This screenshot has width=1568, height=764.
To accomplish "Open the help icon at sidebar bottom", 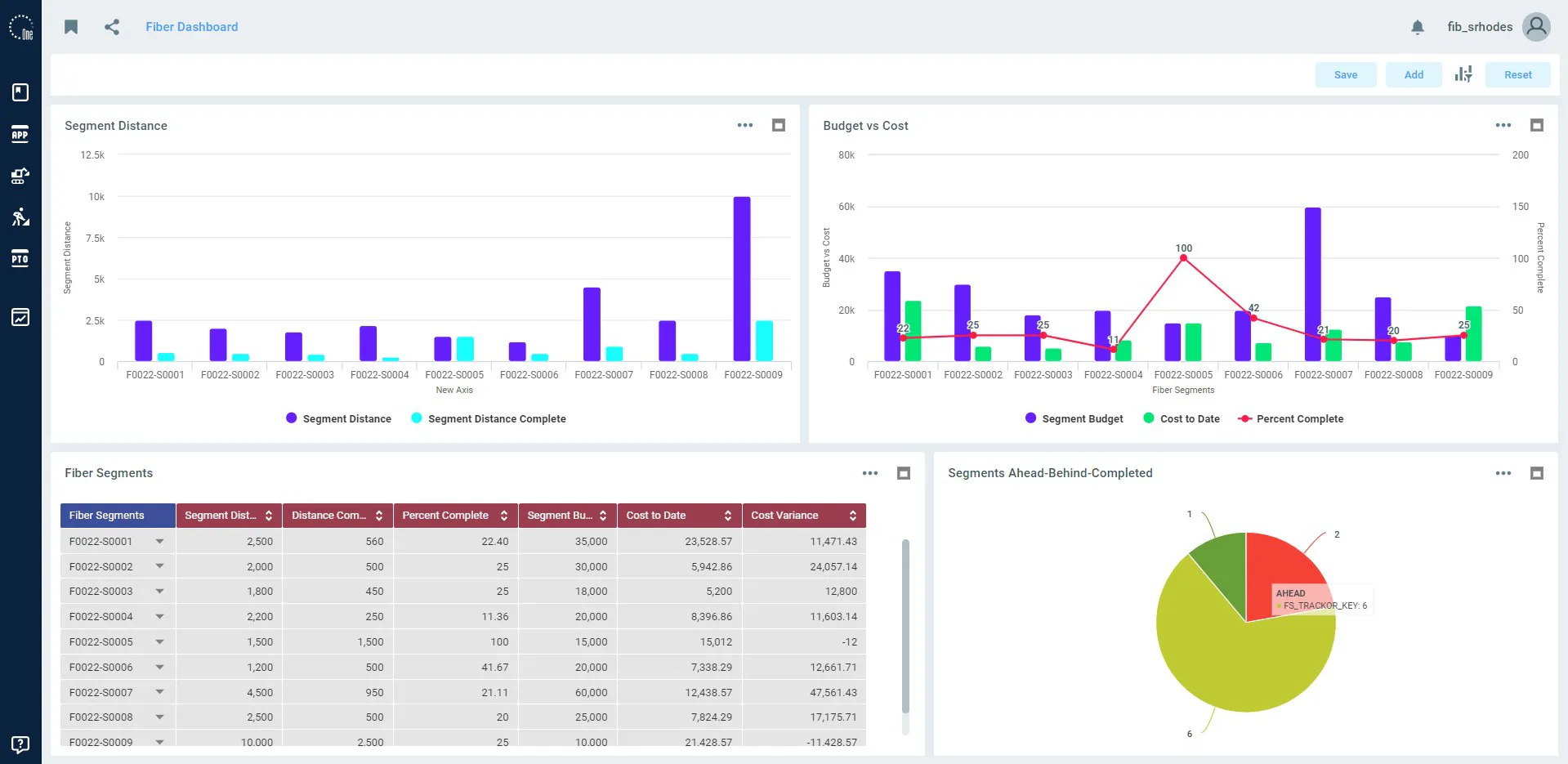I will [20, 744].
